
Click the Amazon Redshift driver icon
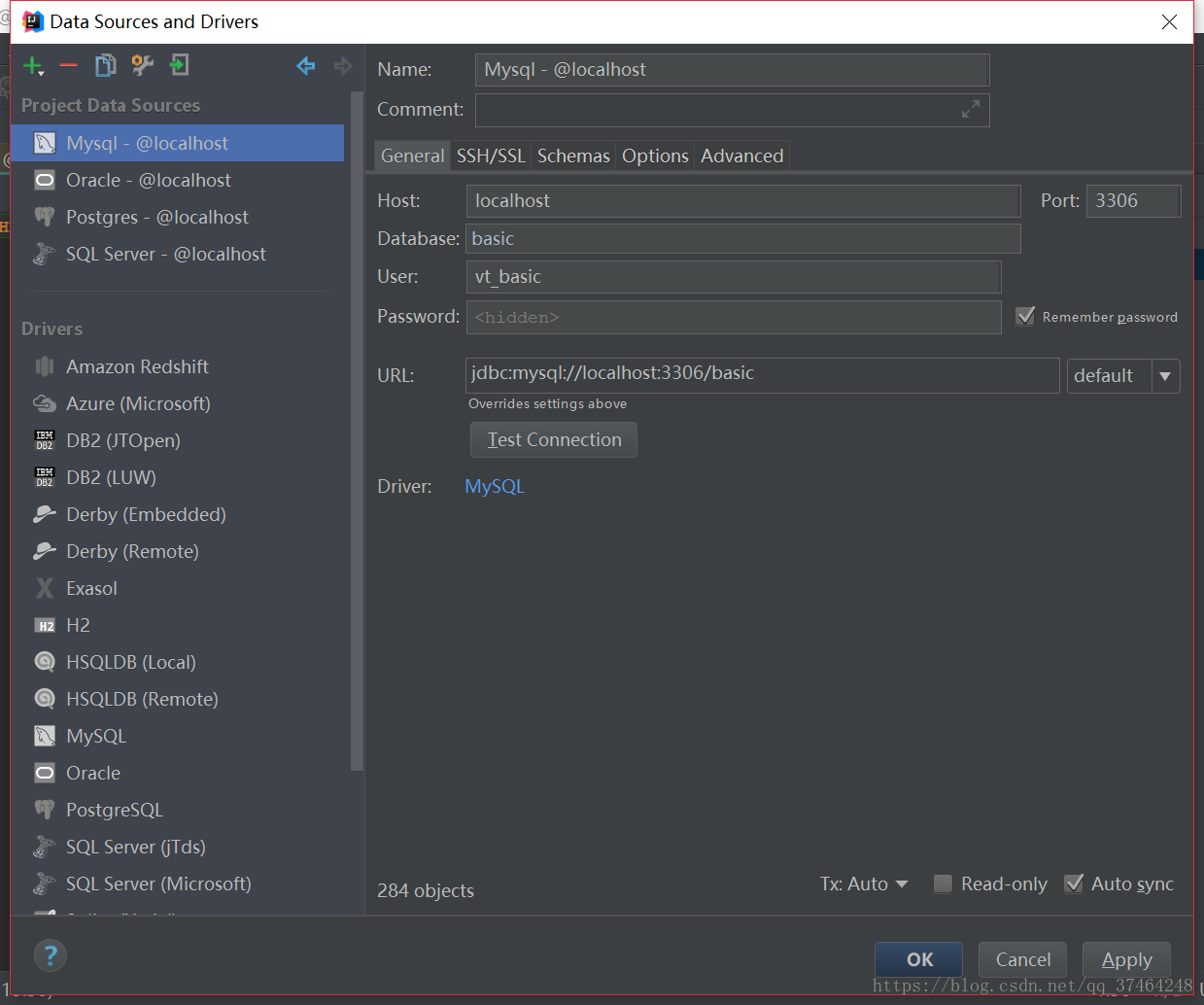tap(45, 366)
